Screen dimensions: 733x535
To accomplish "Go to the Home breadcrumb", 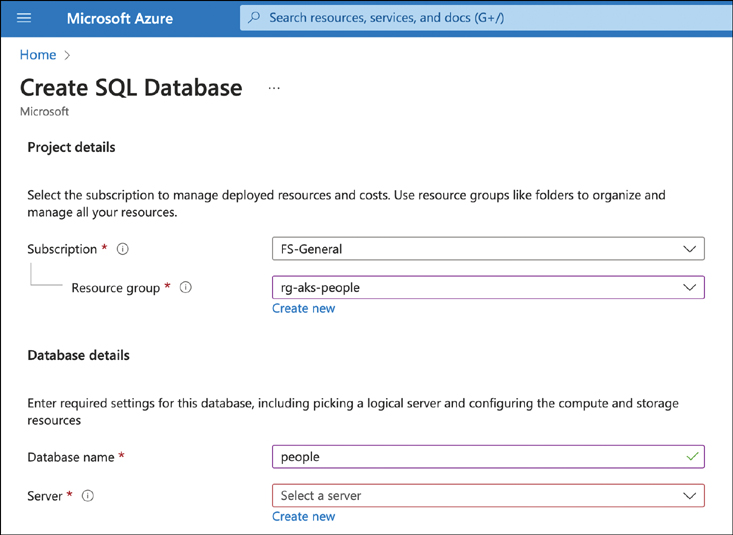I will click(x=38, y=55).
